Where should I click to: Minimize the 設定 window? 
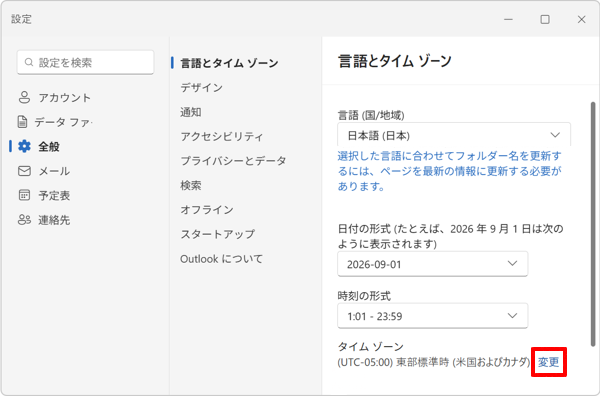click(508, 19)
